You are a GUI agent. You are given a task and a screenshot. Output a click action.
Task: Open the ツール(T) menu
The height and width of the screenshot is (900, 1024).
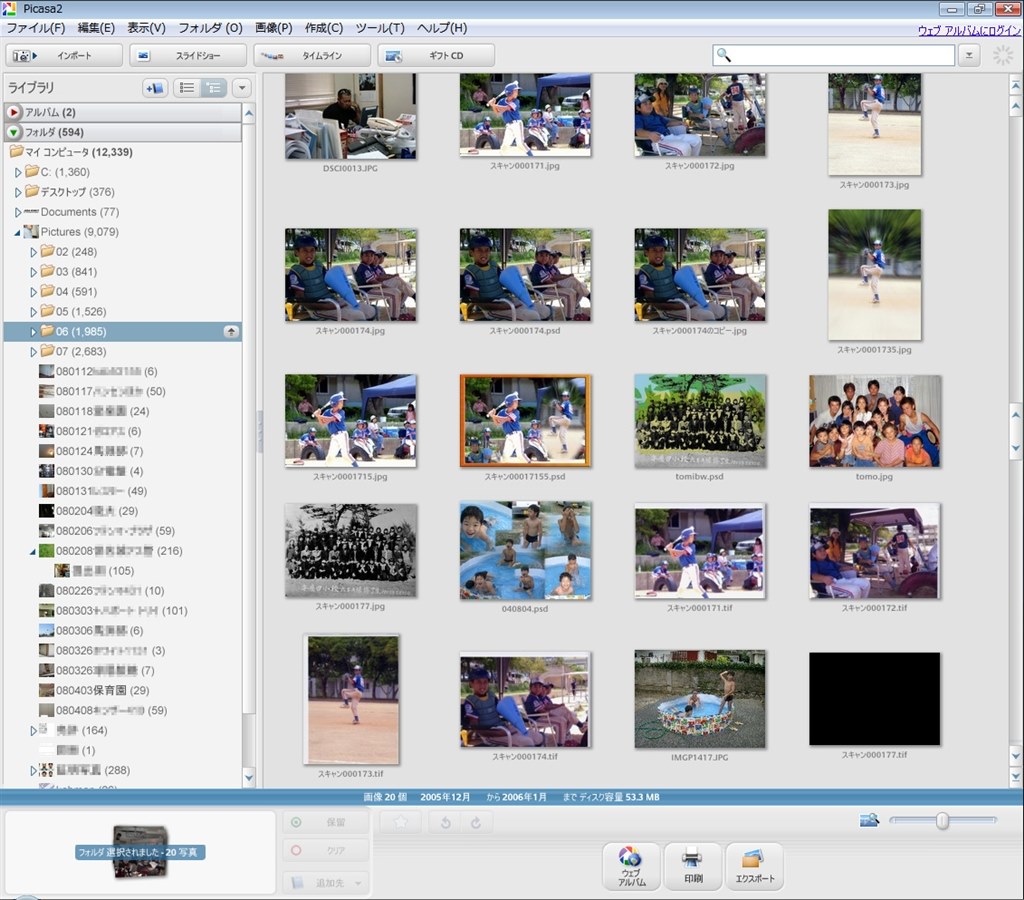point(379,27)
